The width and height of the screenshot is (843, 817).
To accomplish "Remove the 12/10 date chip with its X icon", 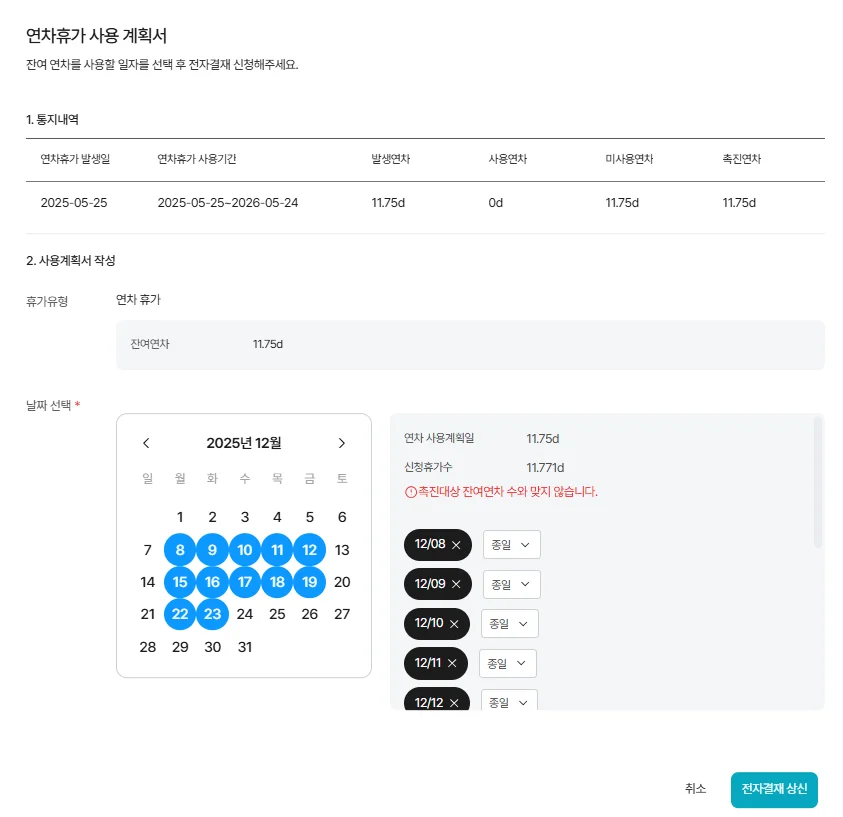I will [456, 623].
